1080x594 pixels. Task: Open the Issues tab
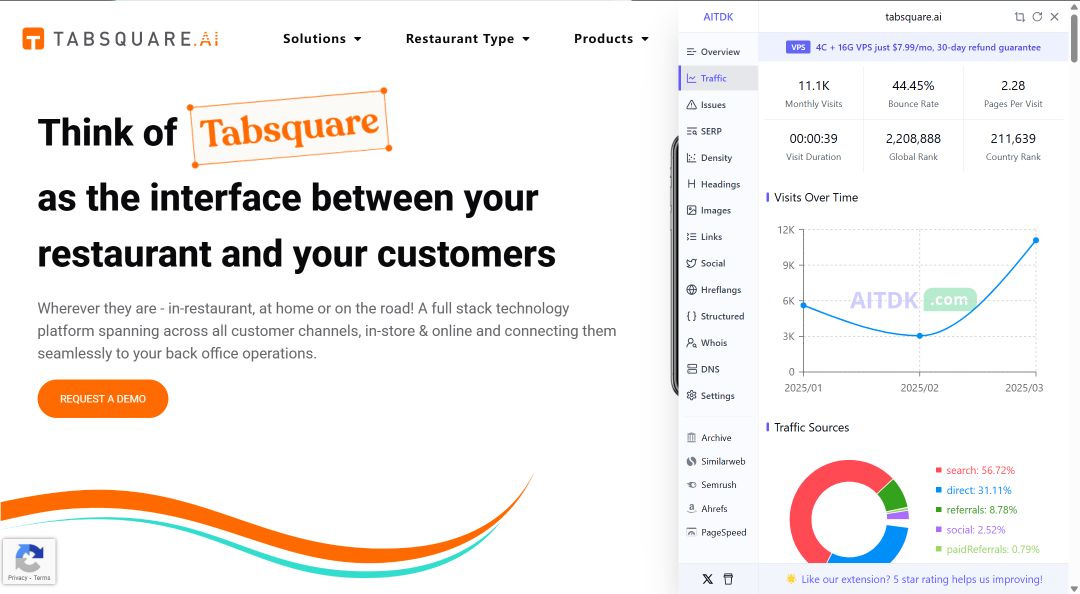point(718,105)
